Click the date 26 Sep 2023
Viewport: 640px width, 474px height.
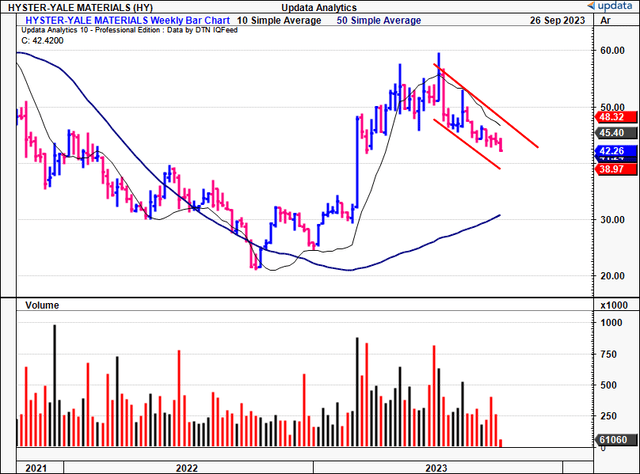[x=557, y=20]
